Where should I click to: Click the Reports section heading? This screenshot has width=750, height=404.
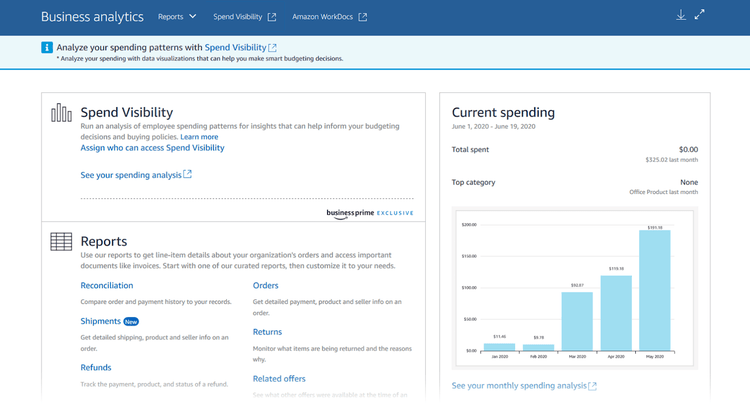104,241
